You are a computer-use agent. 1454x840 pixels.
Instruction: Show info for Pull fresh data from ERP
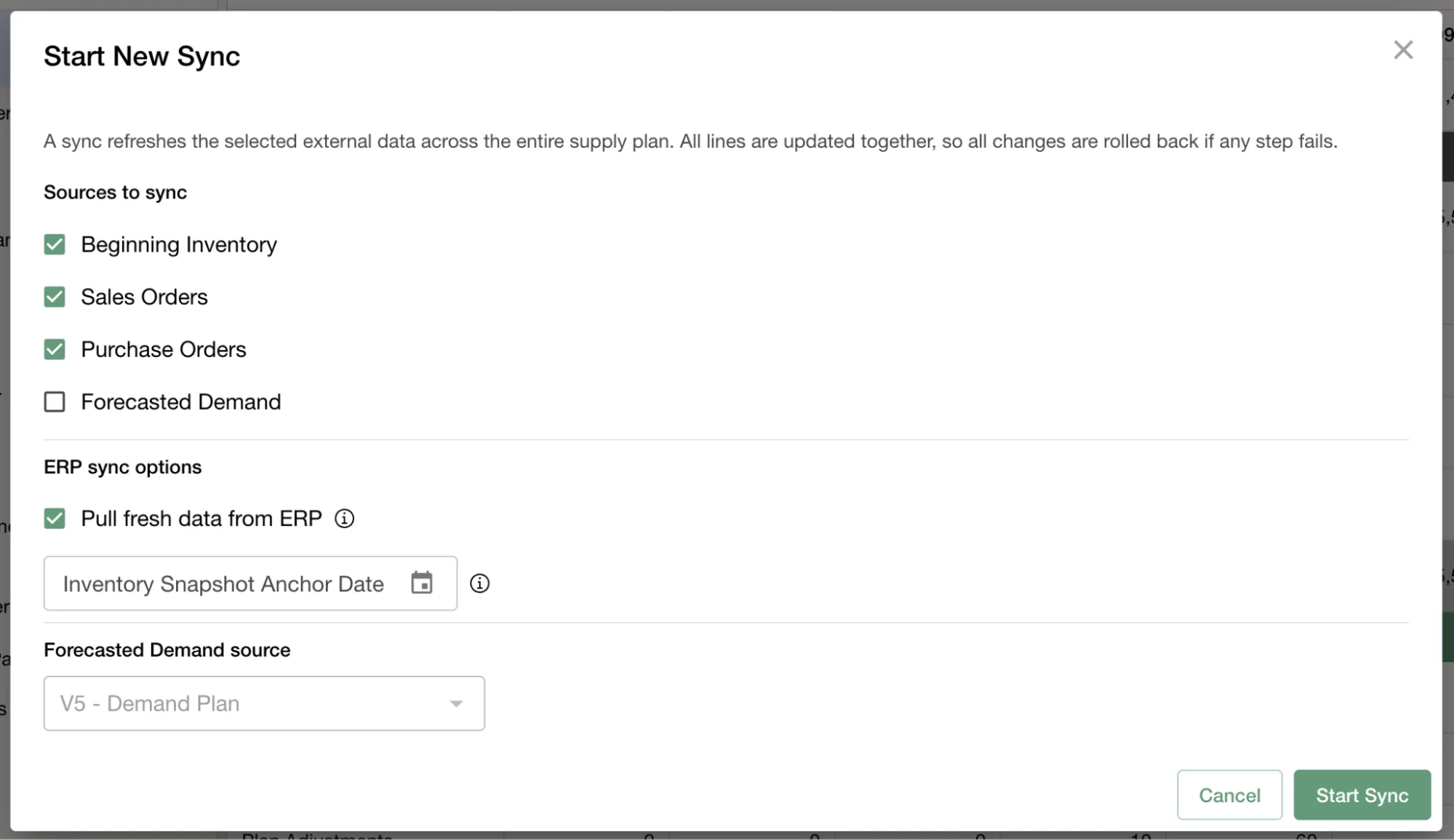coord(344,519)
